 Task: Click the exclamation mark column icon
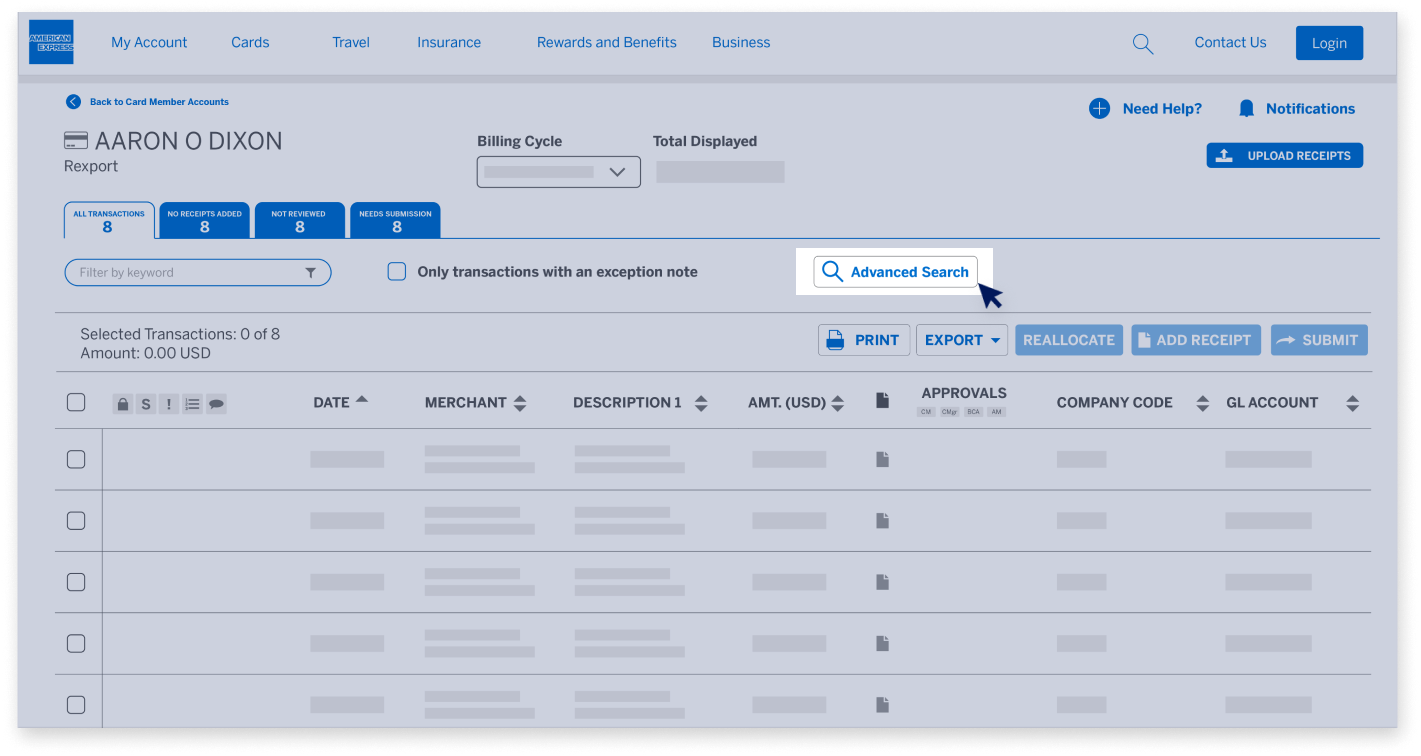coord(168,403)
